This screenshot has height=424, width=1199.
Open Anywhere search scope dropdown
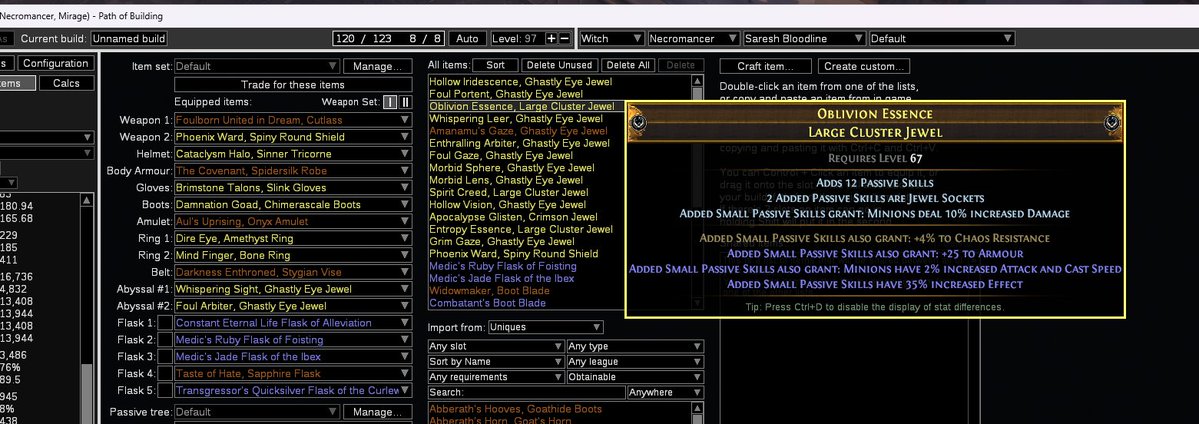[x=665, y=393]
